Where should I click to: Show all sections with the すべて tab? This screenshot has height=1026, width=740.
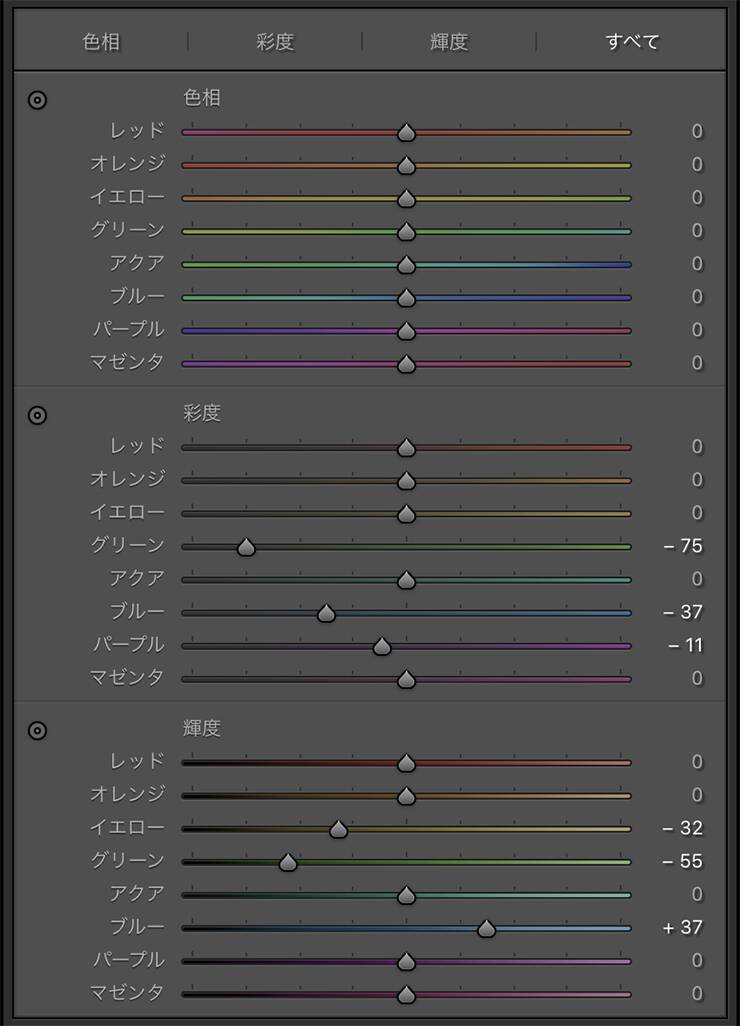tap(632, 42)
